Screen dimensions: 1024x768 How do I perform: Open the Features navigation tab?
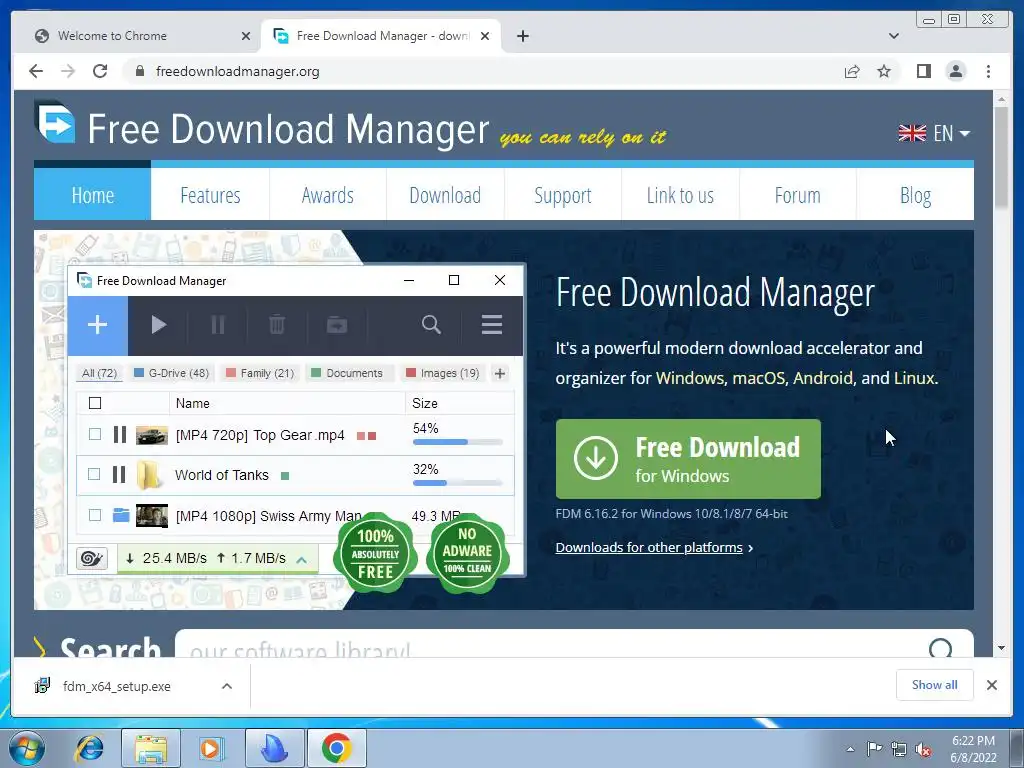click(210, 195)
